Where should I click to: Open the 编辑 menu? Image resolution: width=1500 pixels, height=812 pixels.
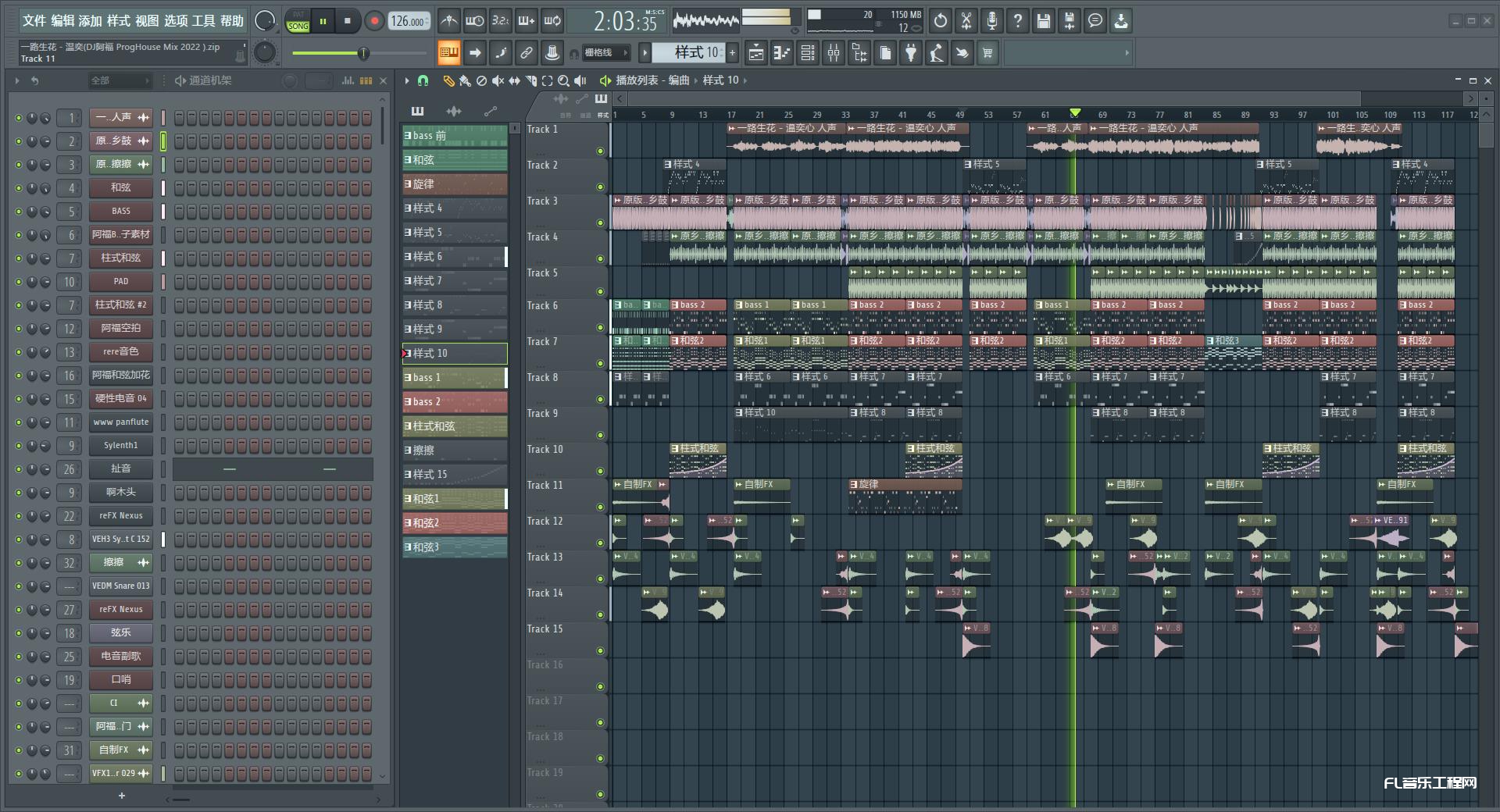point(62,21)
